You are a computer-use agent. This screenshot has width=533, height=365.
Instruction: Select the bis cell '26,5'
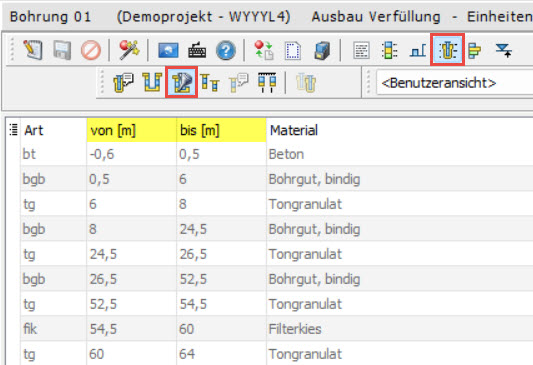[222, 254]
